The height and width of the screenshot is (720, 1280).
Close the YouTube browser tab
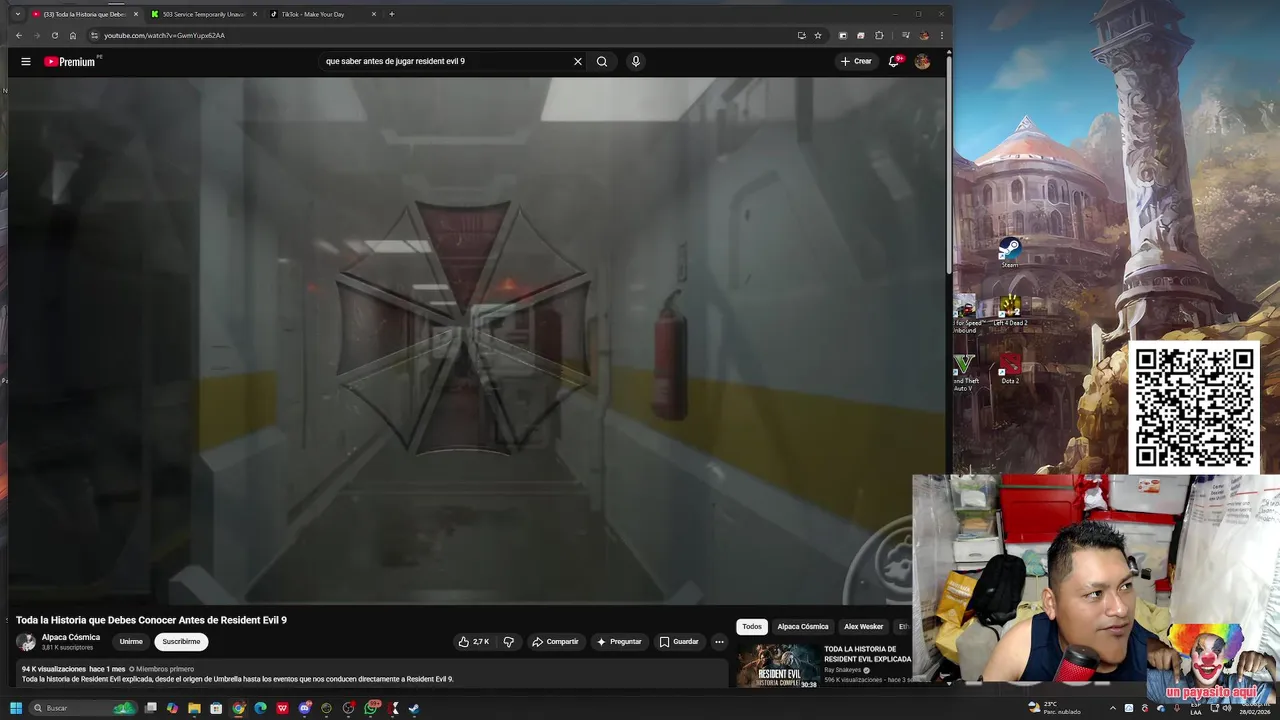tap(136, 14)
